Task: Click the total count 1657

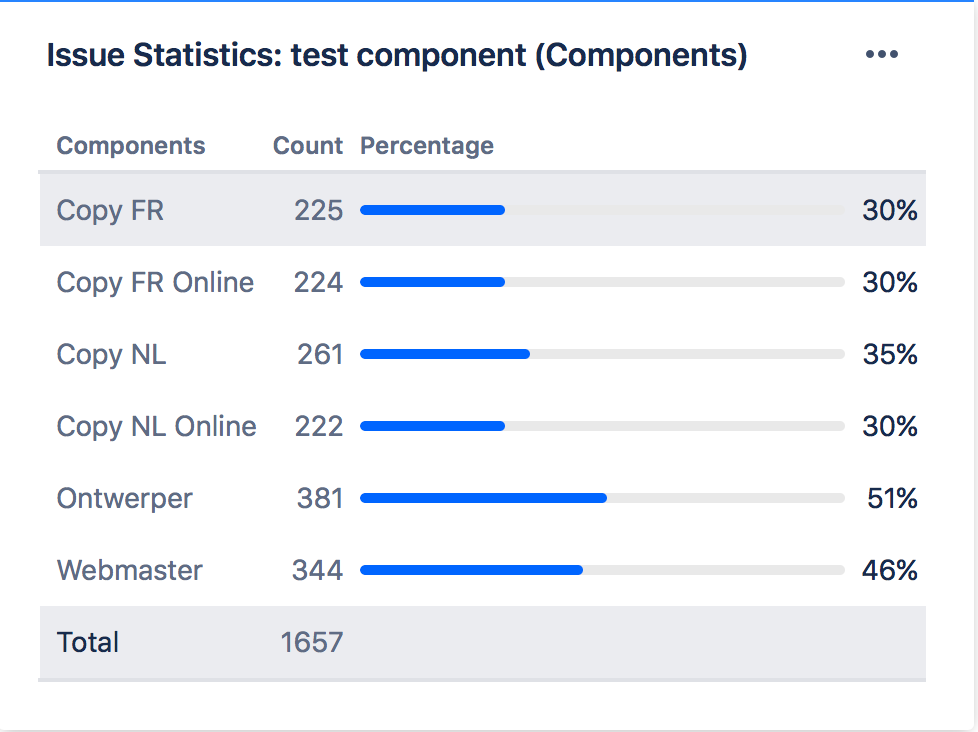Action: pyautogui.click(x=312, y=642)
